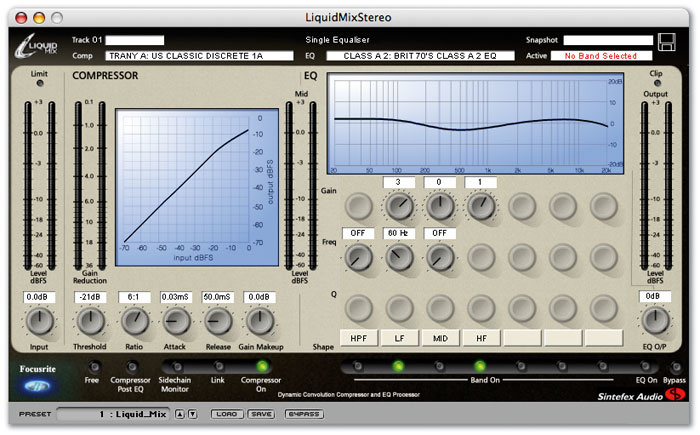Select the HPF shape button

359,338
